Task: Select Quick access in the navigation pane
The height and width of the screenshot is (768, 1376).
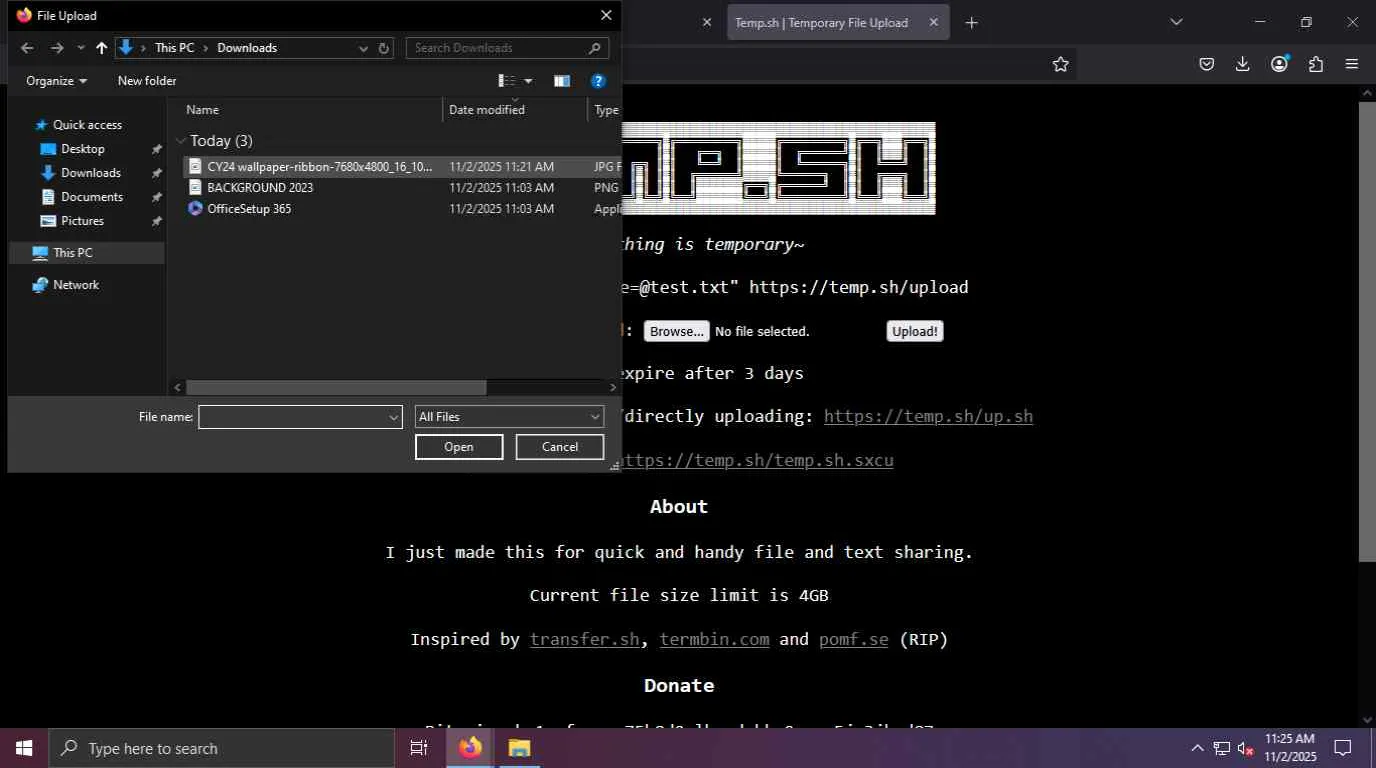Action: pos(87,125)
